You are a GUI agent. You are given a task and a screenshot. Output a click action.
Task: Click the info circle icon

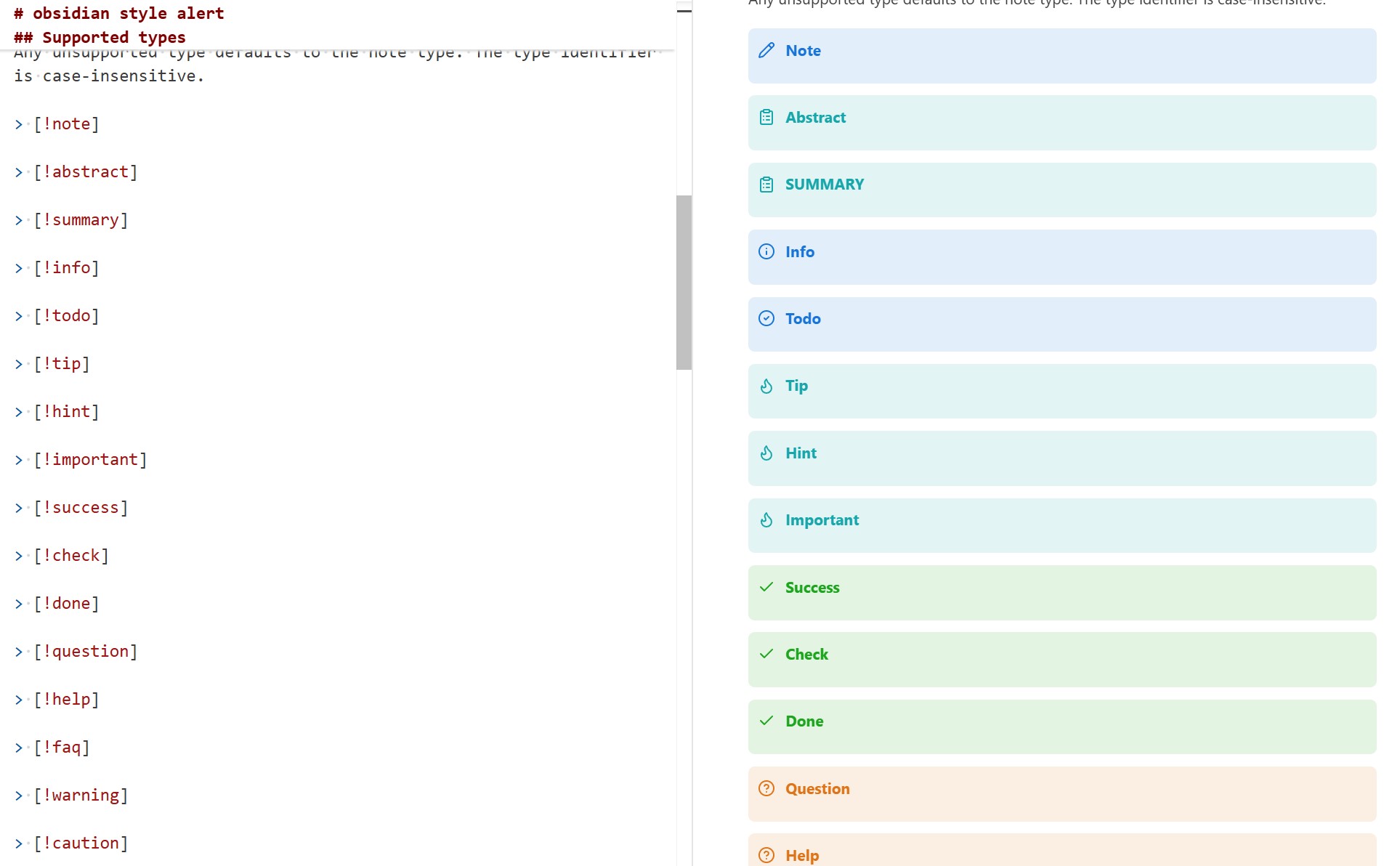(766, 252)
